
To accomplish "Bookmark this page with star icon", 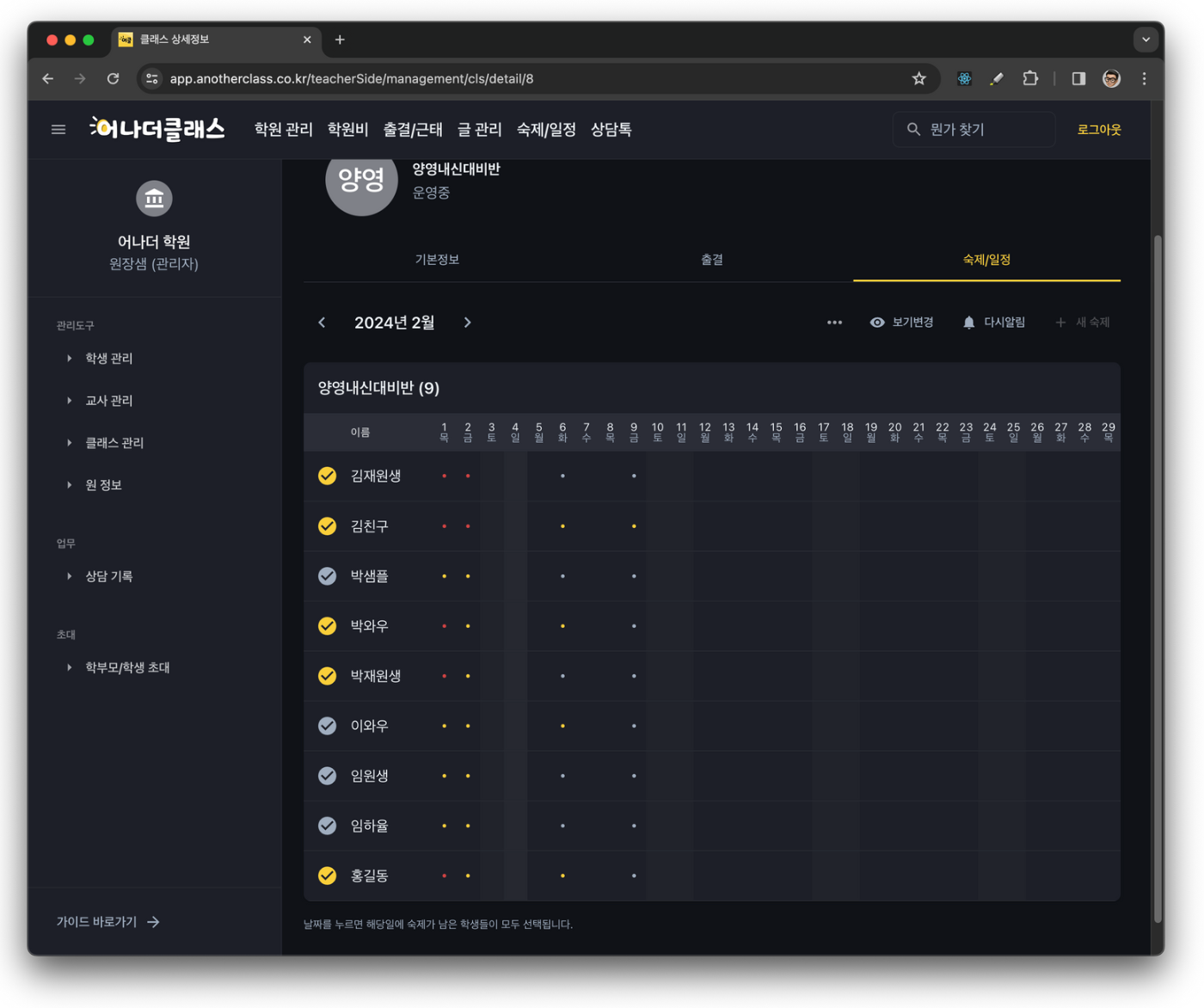I will point(919,78).
